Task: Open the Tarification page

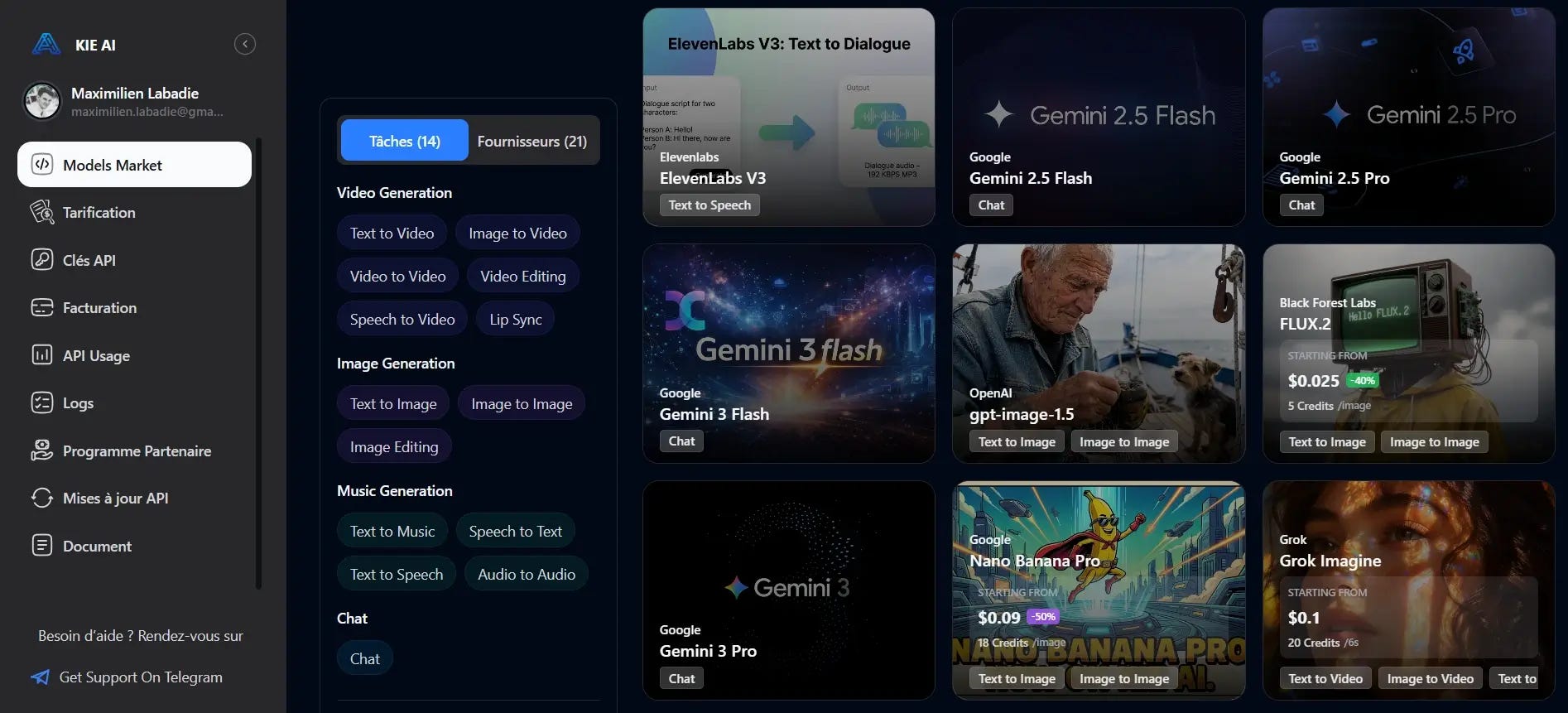Action: tap(134, 212)
